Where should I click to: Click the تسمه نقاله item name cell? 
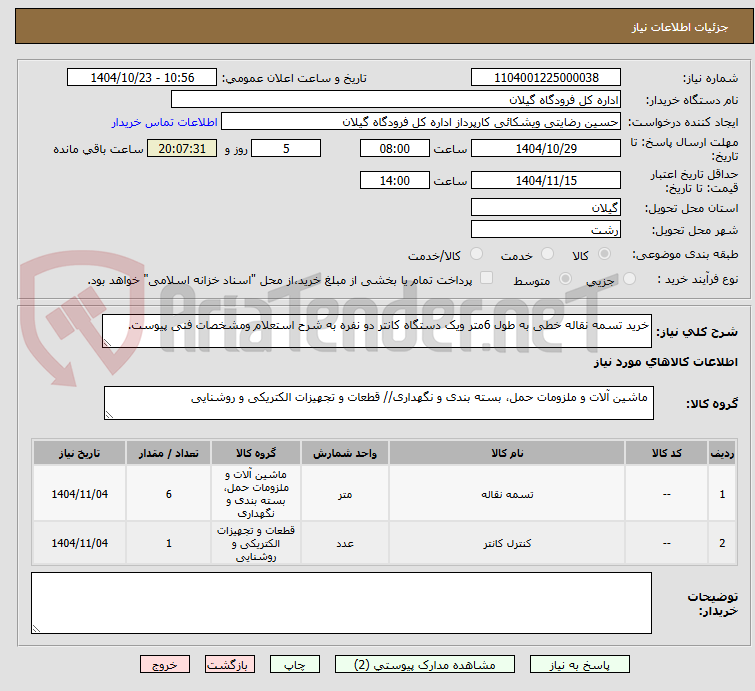tap(507, 494)
